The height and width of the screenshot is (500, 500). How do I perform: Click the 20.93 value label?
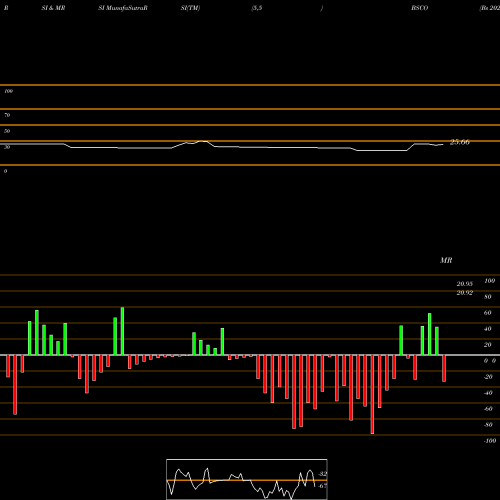tap(465, 284)
